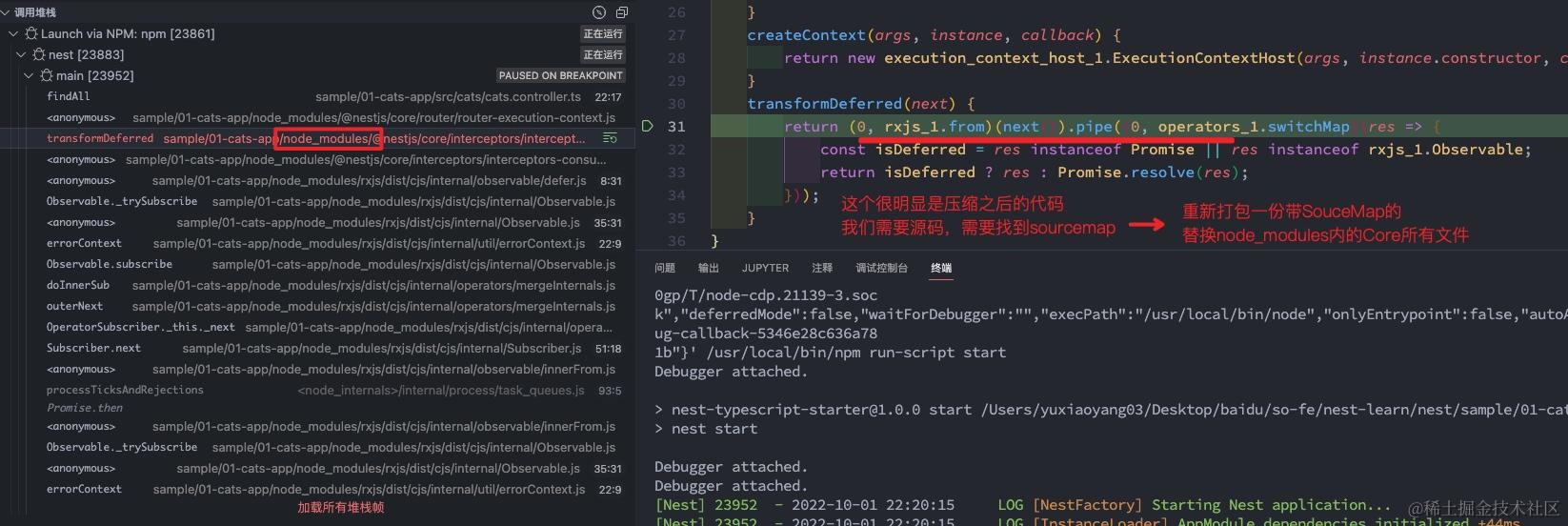Click line number 35 in the gutter
This screenshot has height=526, width=1568.
point(676,218)
